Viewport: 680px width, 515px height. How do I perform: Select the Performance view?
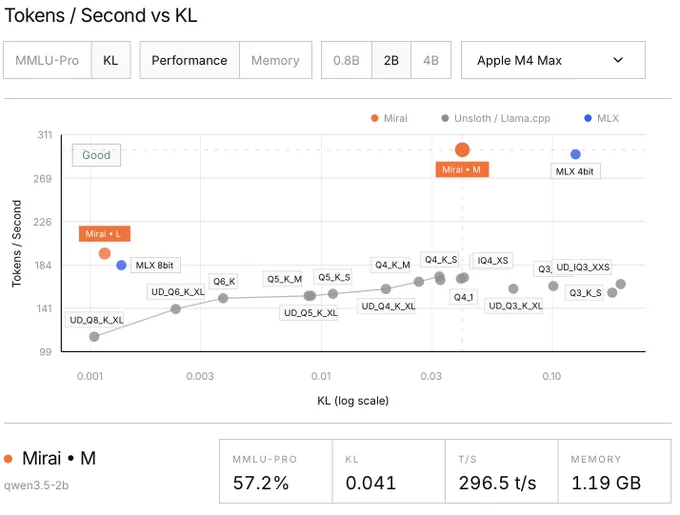pyautogui.click(x=190, y=60)
